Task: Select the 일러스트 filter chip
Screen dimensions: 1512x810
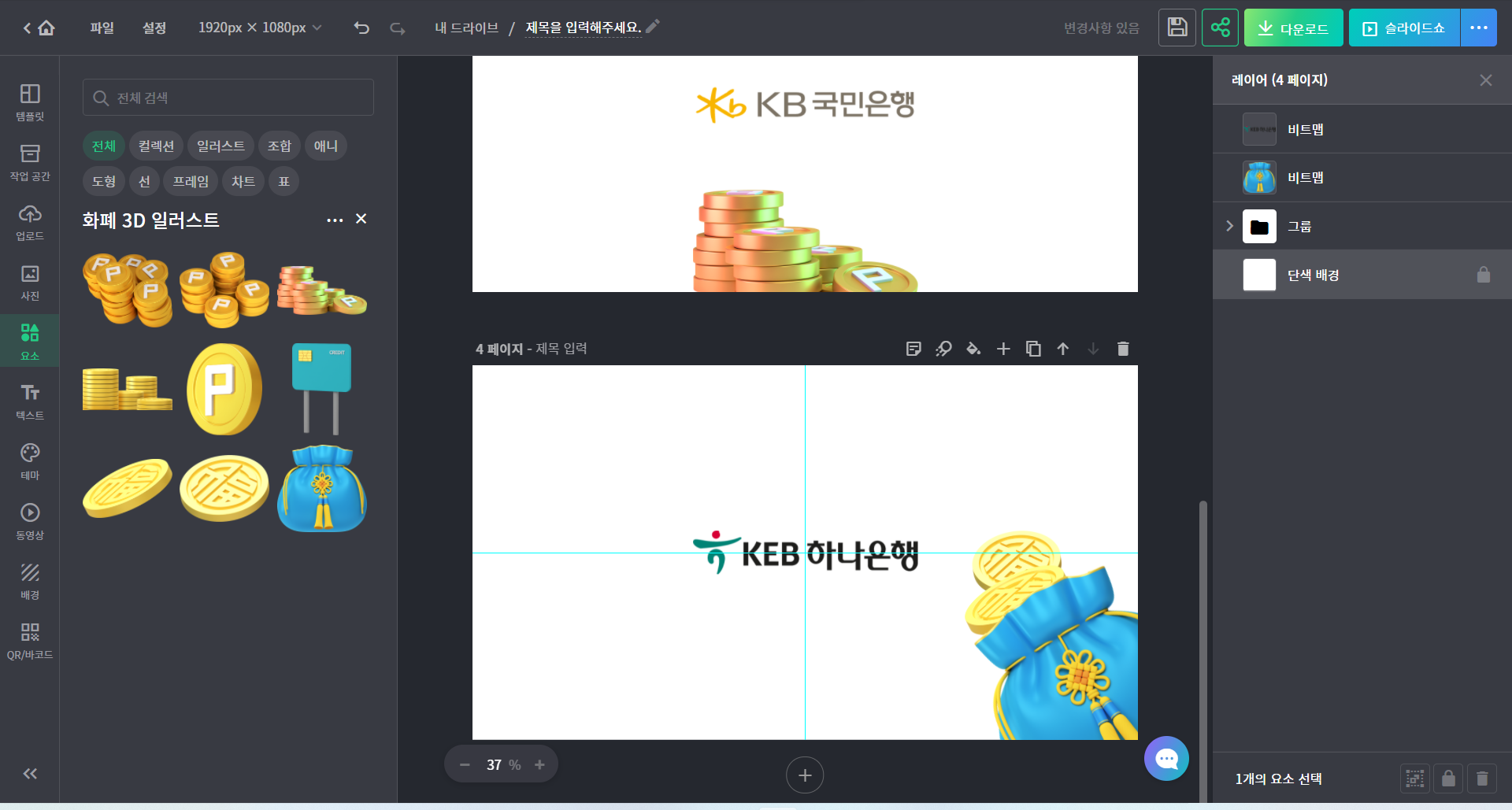Action: pyautogui.click(x=220, y=146)
